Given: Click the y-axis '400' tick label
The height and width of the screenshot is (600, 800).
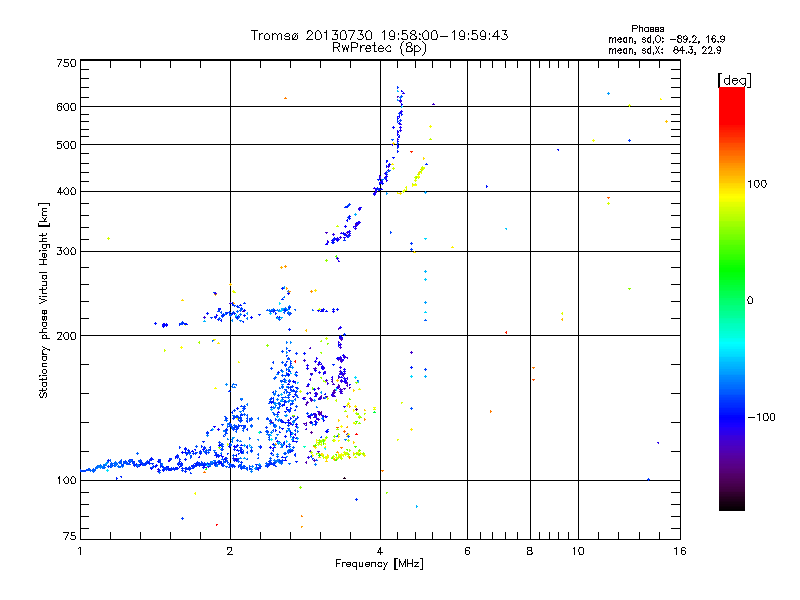Looking at the screenshot, I should [x=66, y=191].
